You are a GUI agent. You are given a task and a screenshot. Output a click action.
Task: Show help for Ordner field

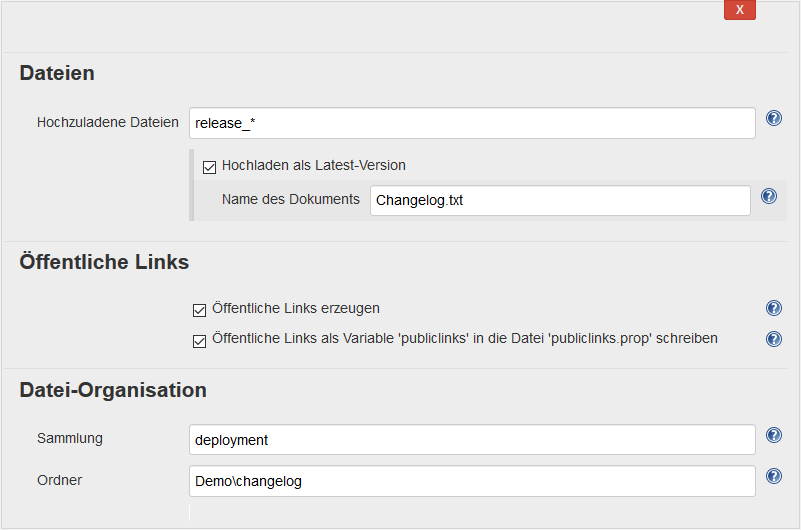773,476
